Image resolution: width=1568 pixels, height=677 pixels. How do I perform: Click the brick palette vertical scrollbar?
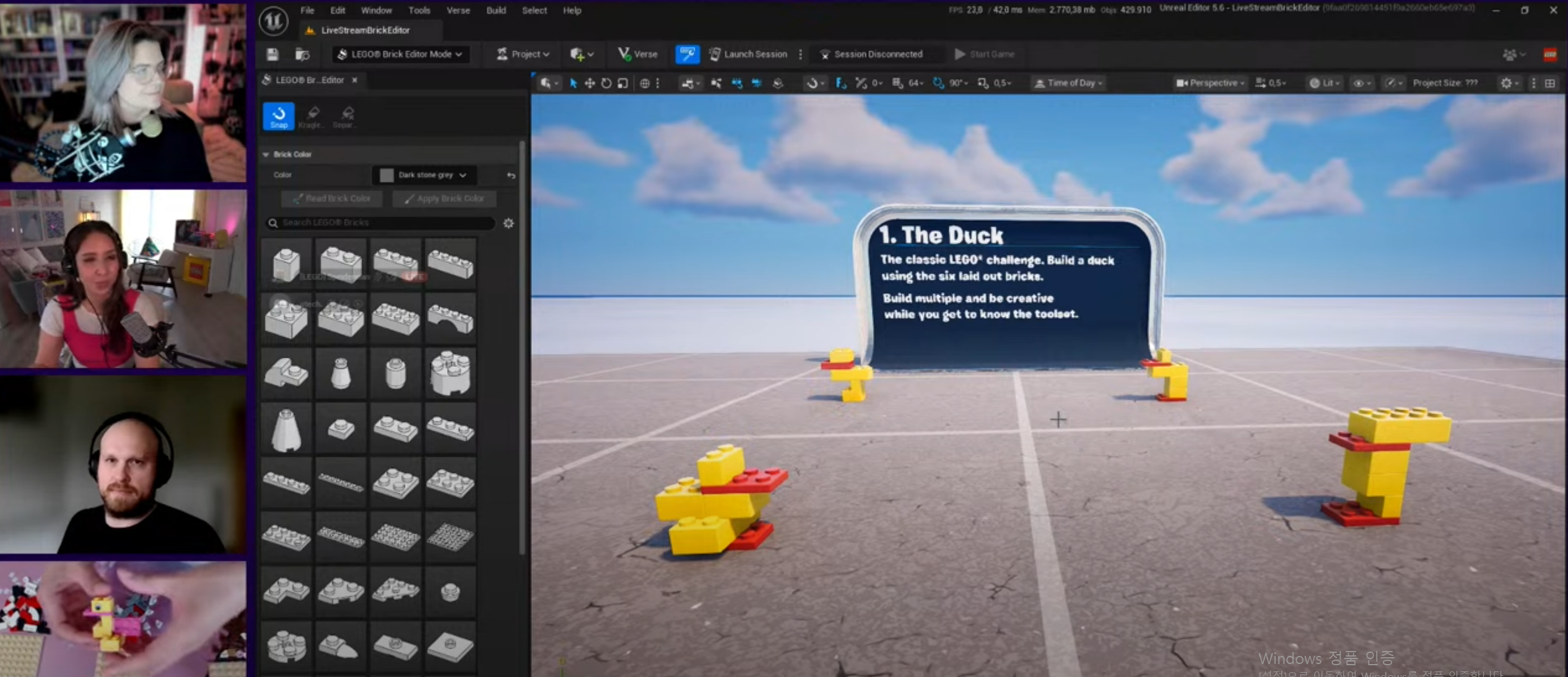522,347
